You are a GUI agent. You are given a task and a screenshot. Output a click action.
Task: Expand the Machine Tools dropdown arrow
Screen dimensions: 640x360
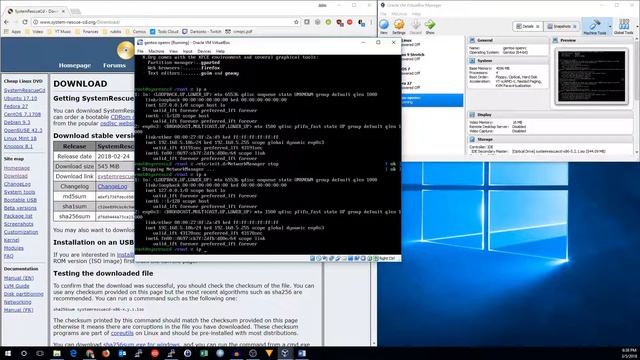pos(610,27)
